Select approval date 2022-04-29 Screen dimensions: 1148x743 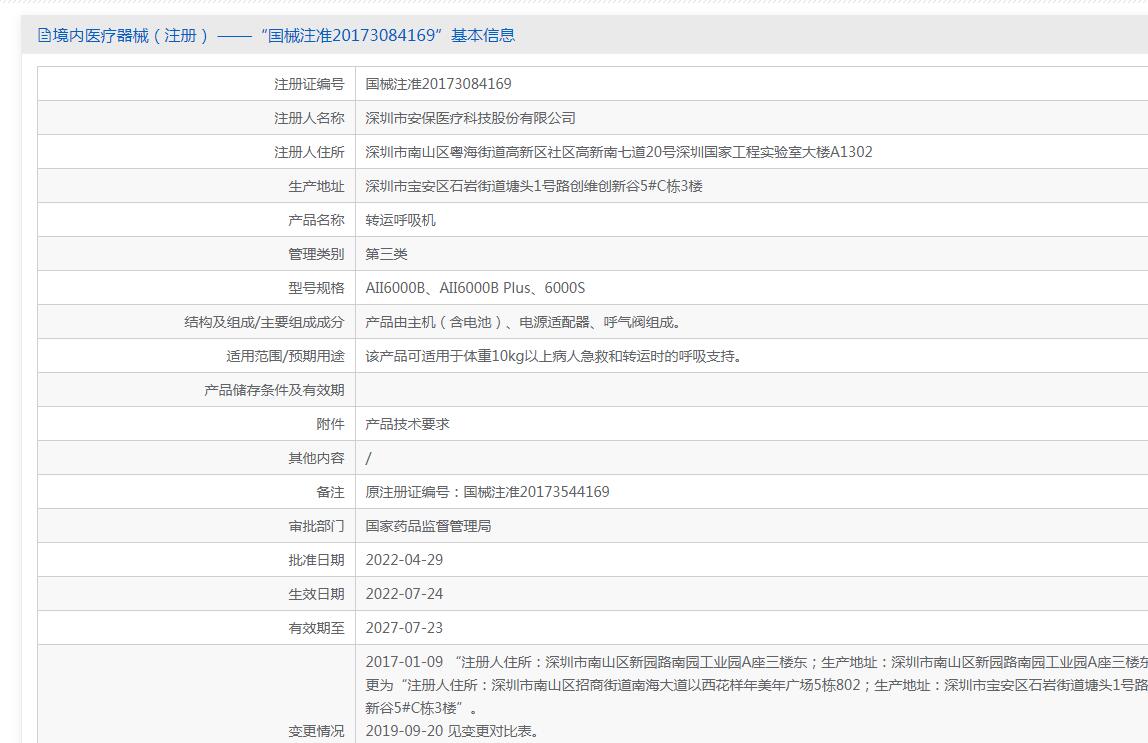[x=404, y=560]
